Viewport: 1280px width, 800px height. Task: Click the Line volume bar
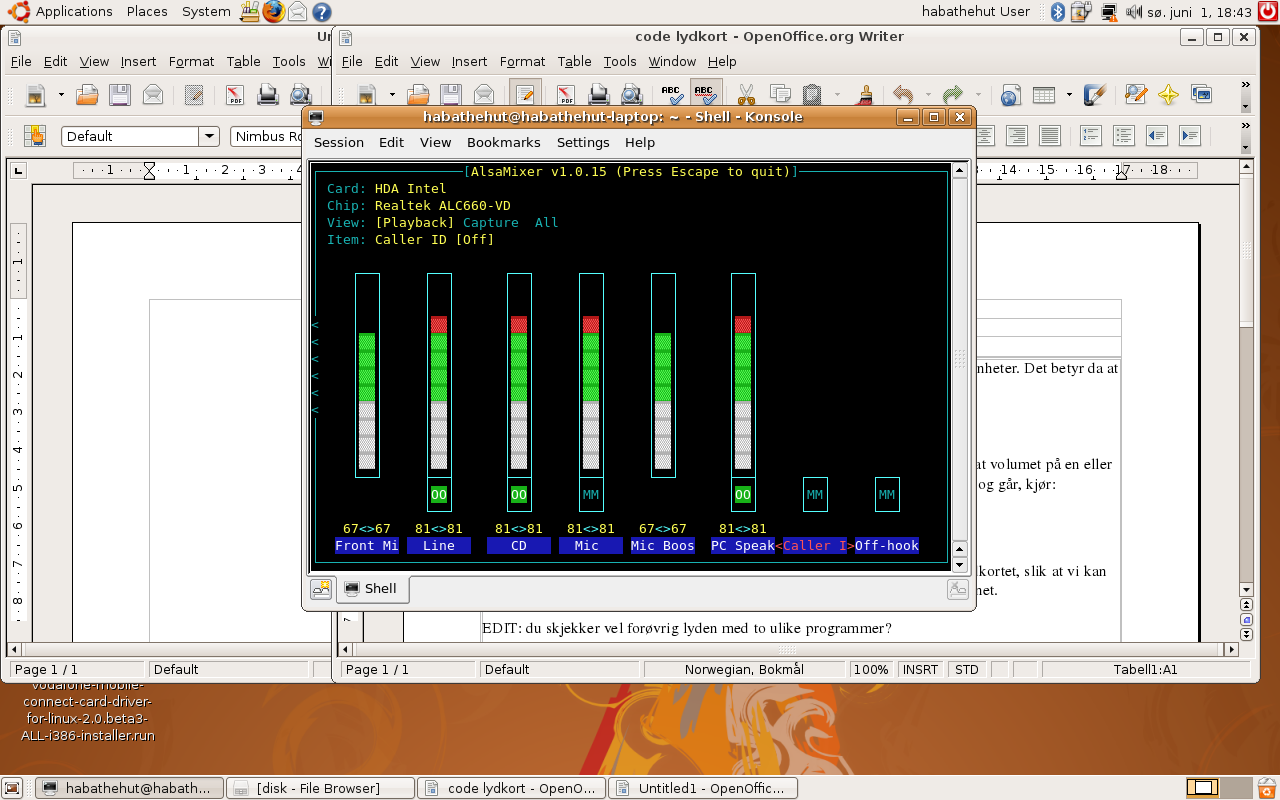click(439, 375)
